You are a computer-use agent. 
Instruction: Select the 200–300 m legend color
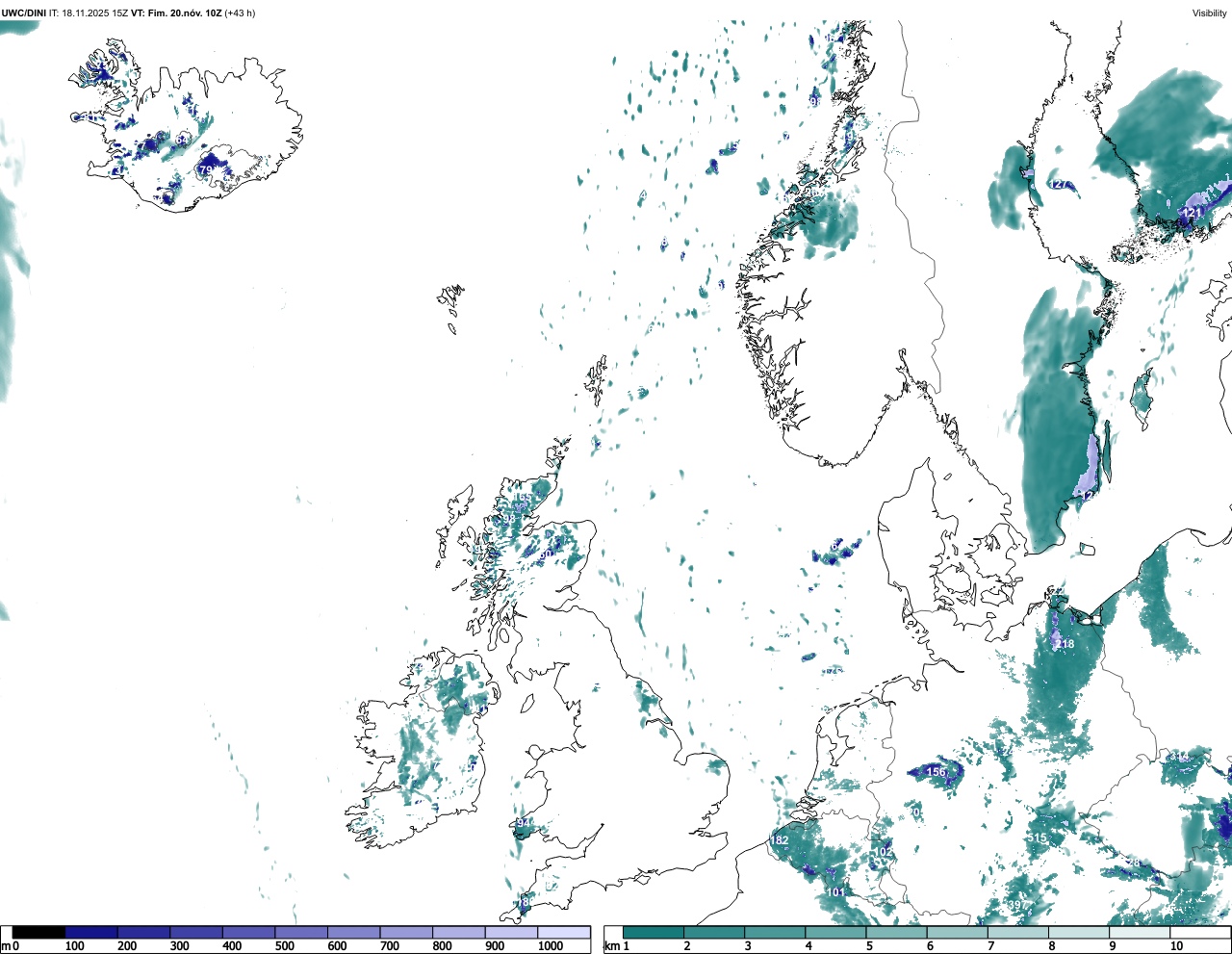pyautogui.click(x=144, y=933)
